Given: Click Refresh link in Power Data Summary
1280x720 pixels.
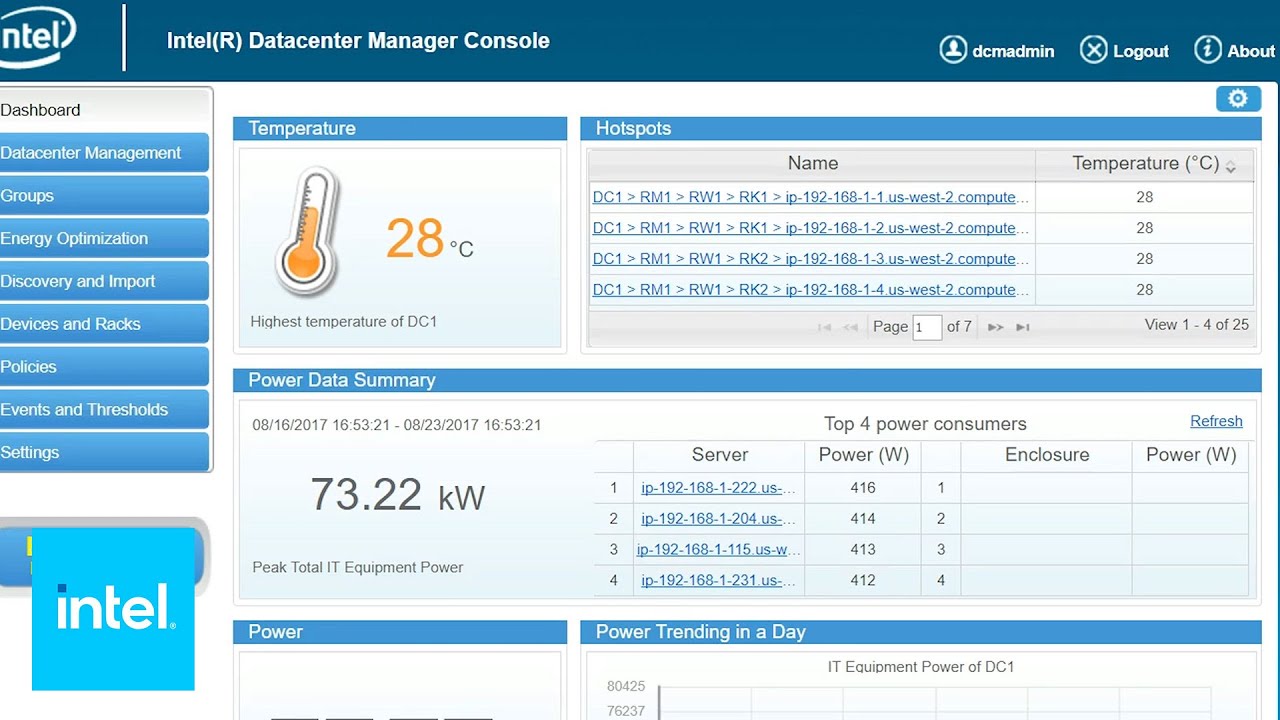Looking at the screenshot, I should pyautogui.click(x=1216, y=421).
